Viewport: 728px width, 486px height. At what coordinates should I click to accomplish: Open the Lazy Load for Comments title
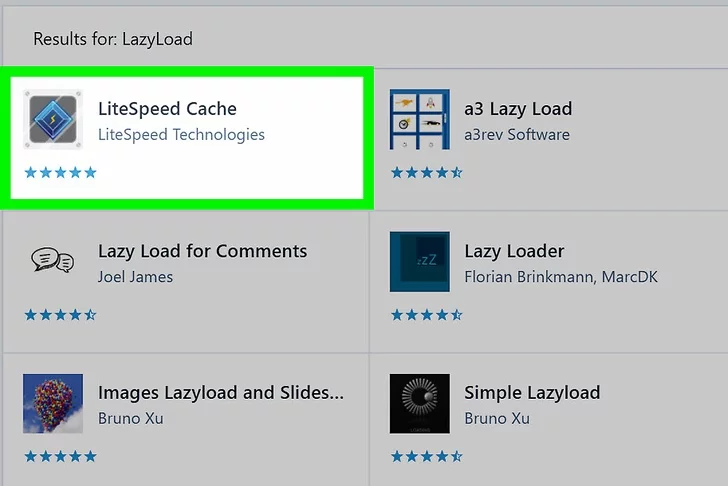point(202,251)
